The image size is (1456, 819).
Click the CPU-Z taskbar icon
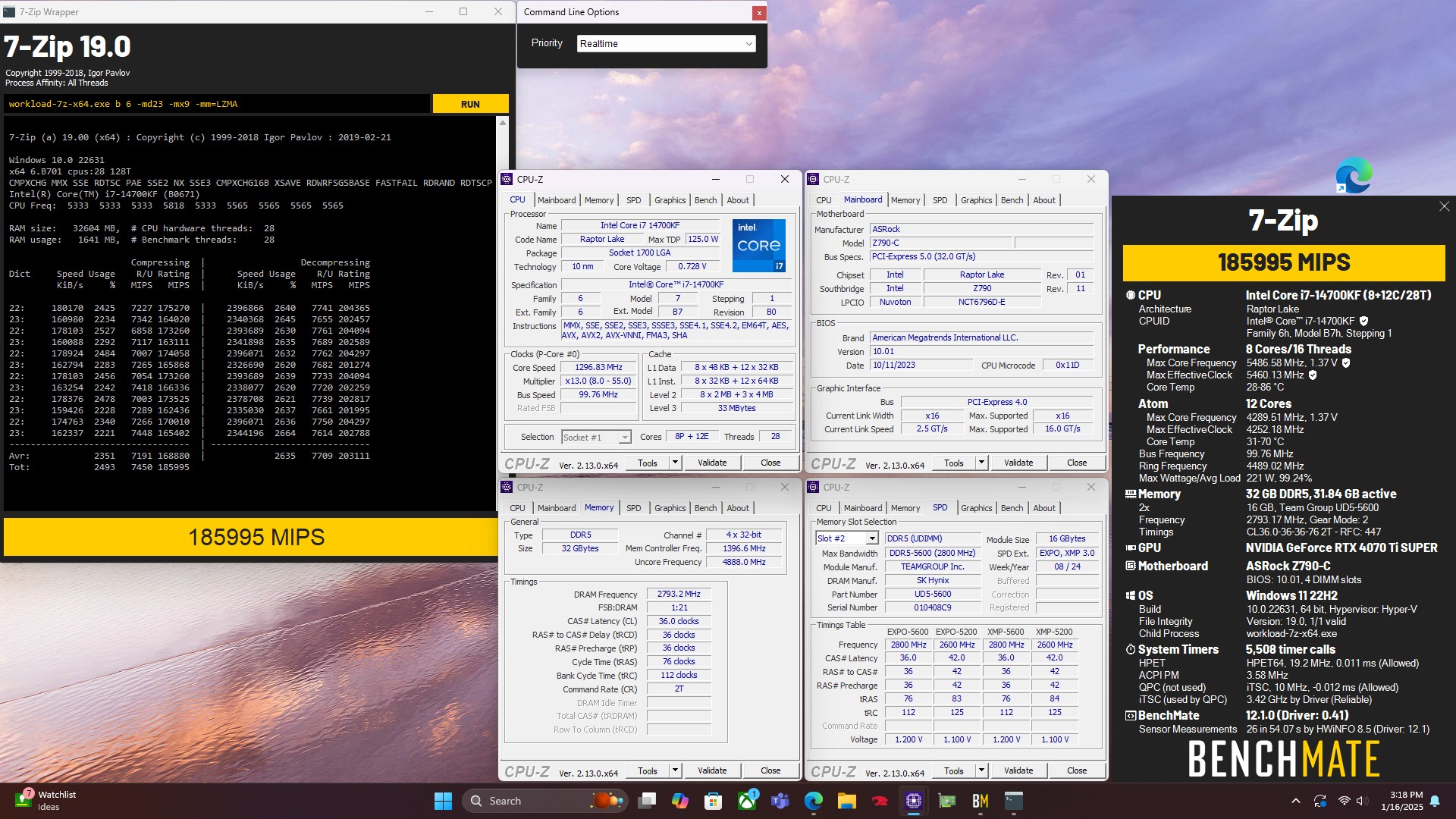(914, 801)
